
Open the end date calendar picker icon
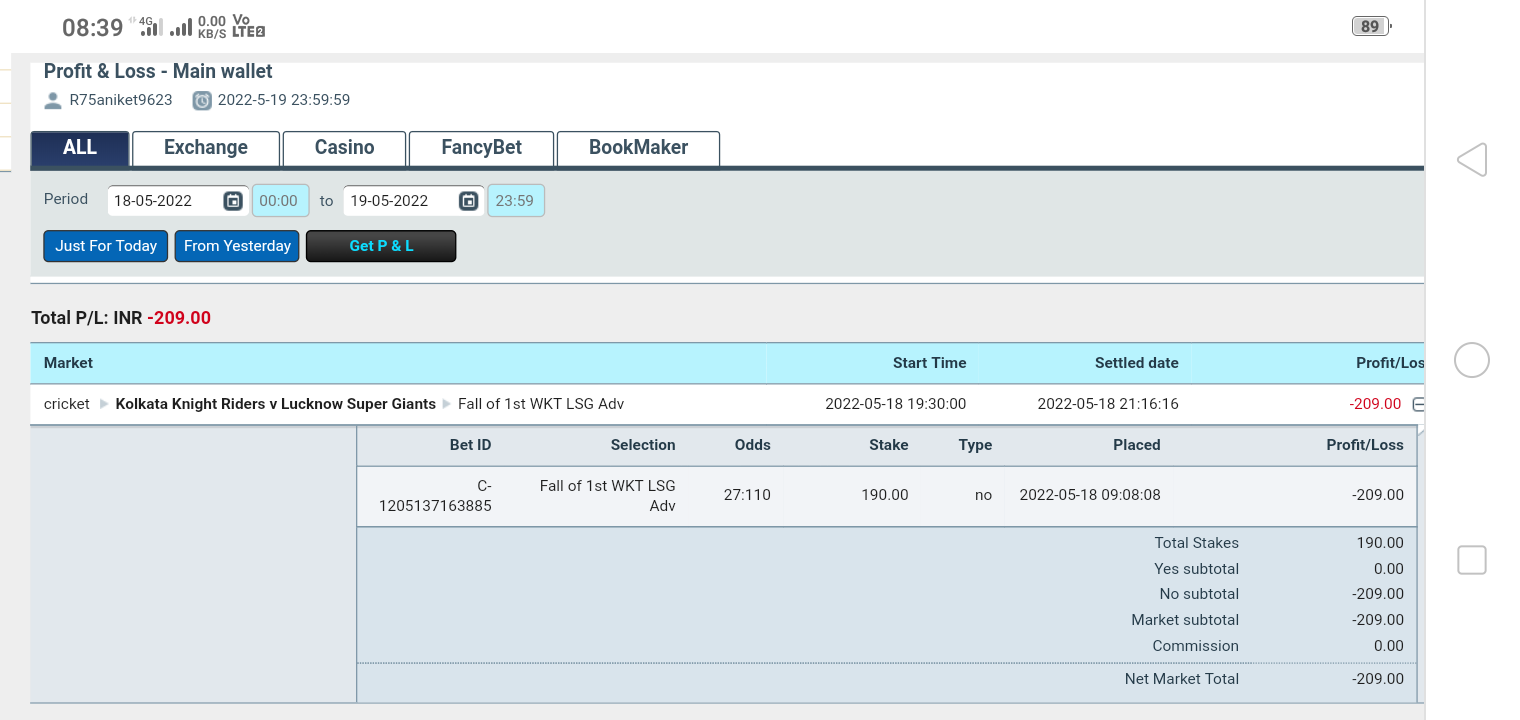tap(468, 201)
